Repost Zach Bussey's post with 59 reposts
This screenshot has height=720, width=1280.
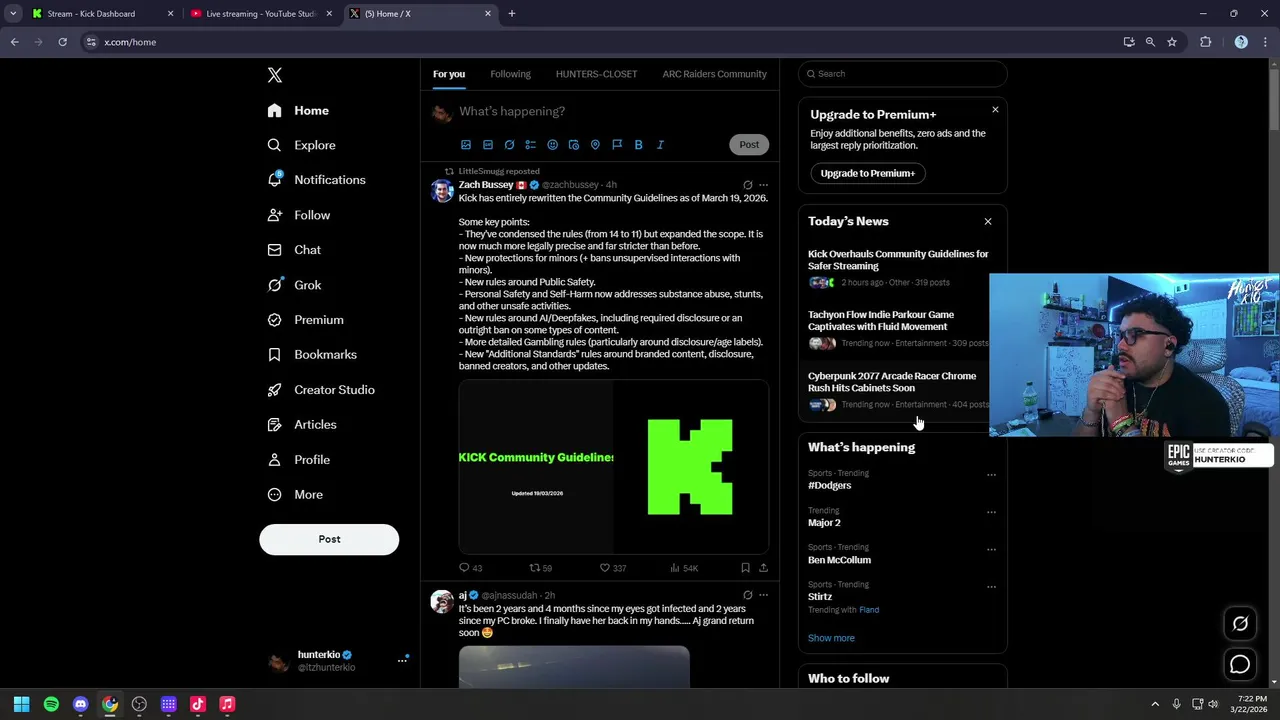(x=540, y=568)
